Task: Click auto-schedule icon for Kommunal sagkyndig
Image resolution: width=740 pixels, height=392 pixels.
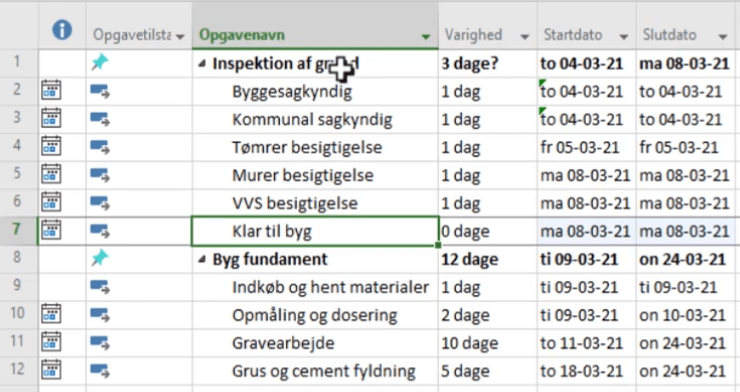Action: pyautogui.click(x=100, y=119)
